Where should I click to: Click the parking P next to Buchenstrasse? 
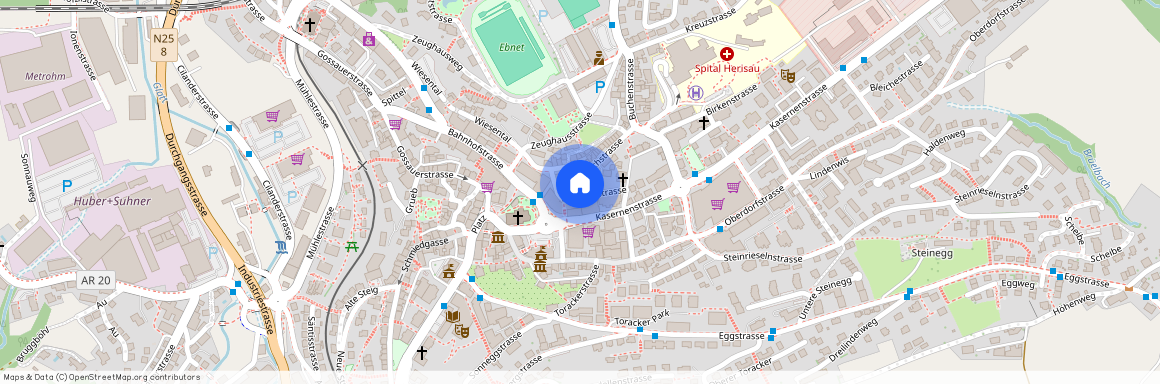[600, 87]
